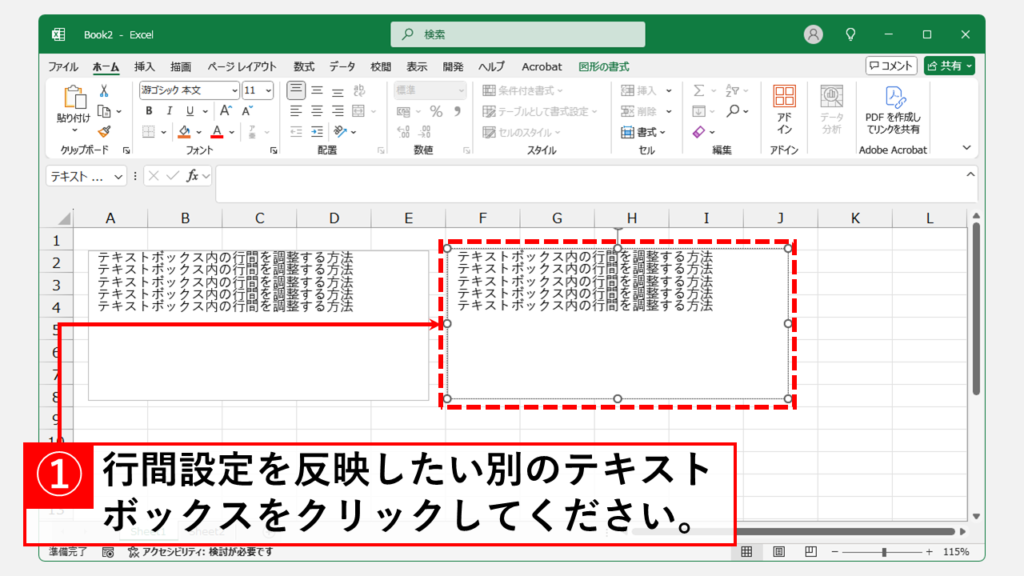Viewport: 1024px width, 576px height.
Task: Click the Cut scissors icon
Action: pos(104,90)
